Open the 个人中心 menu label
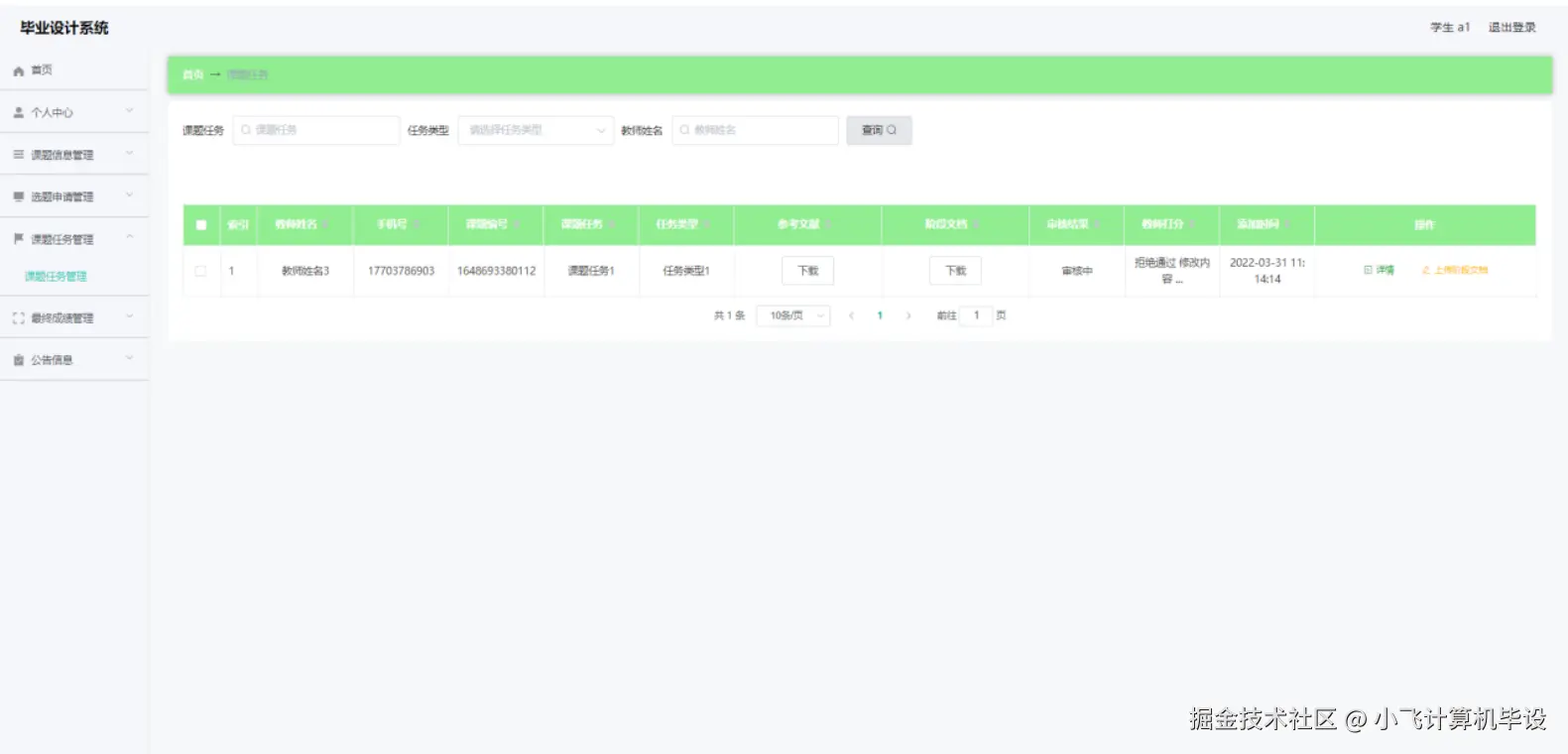 pos(52,113)
